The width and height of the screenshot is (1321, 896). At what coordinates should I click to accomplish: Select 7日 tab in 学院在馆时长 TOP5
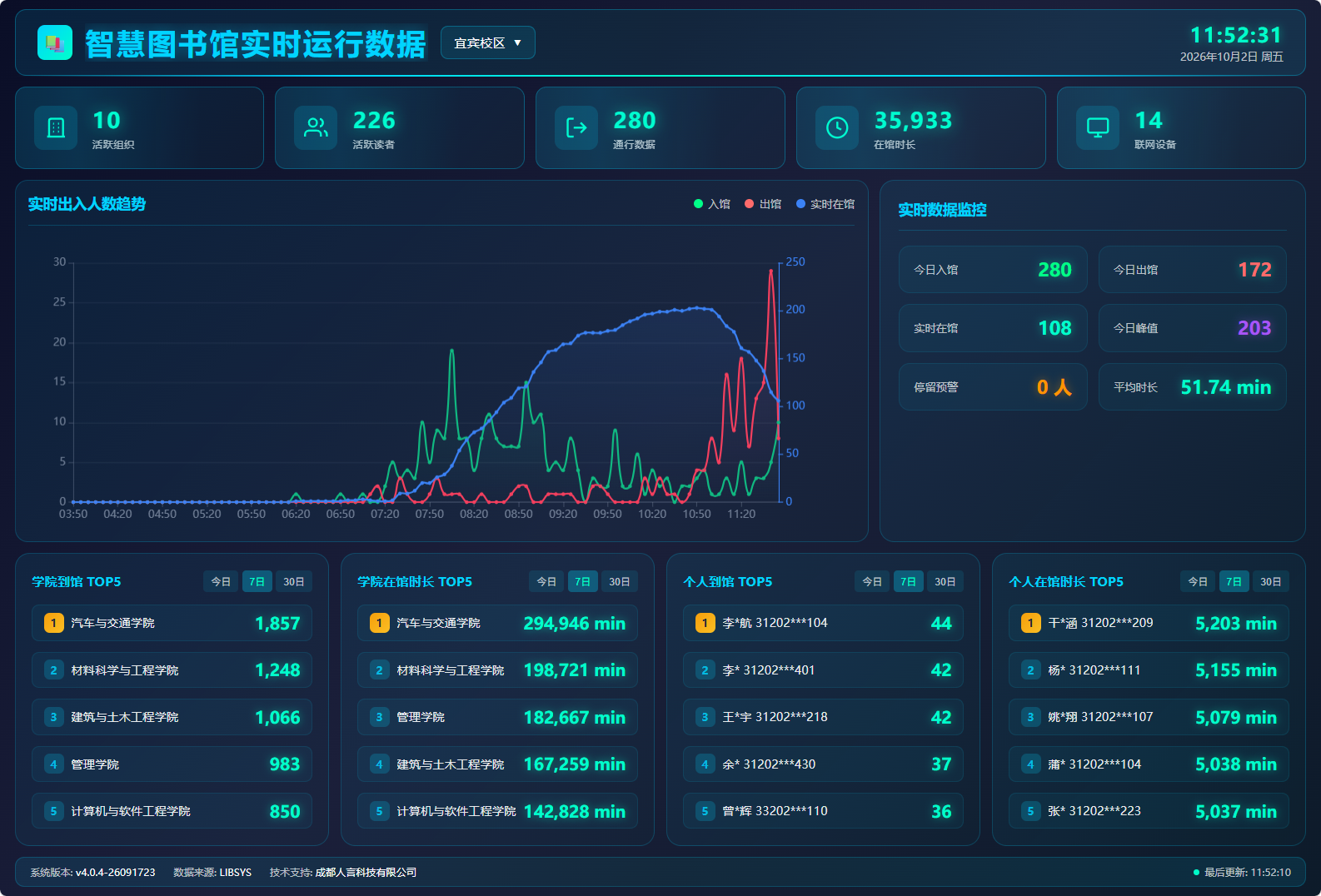click(583, 581)
